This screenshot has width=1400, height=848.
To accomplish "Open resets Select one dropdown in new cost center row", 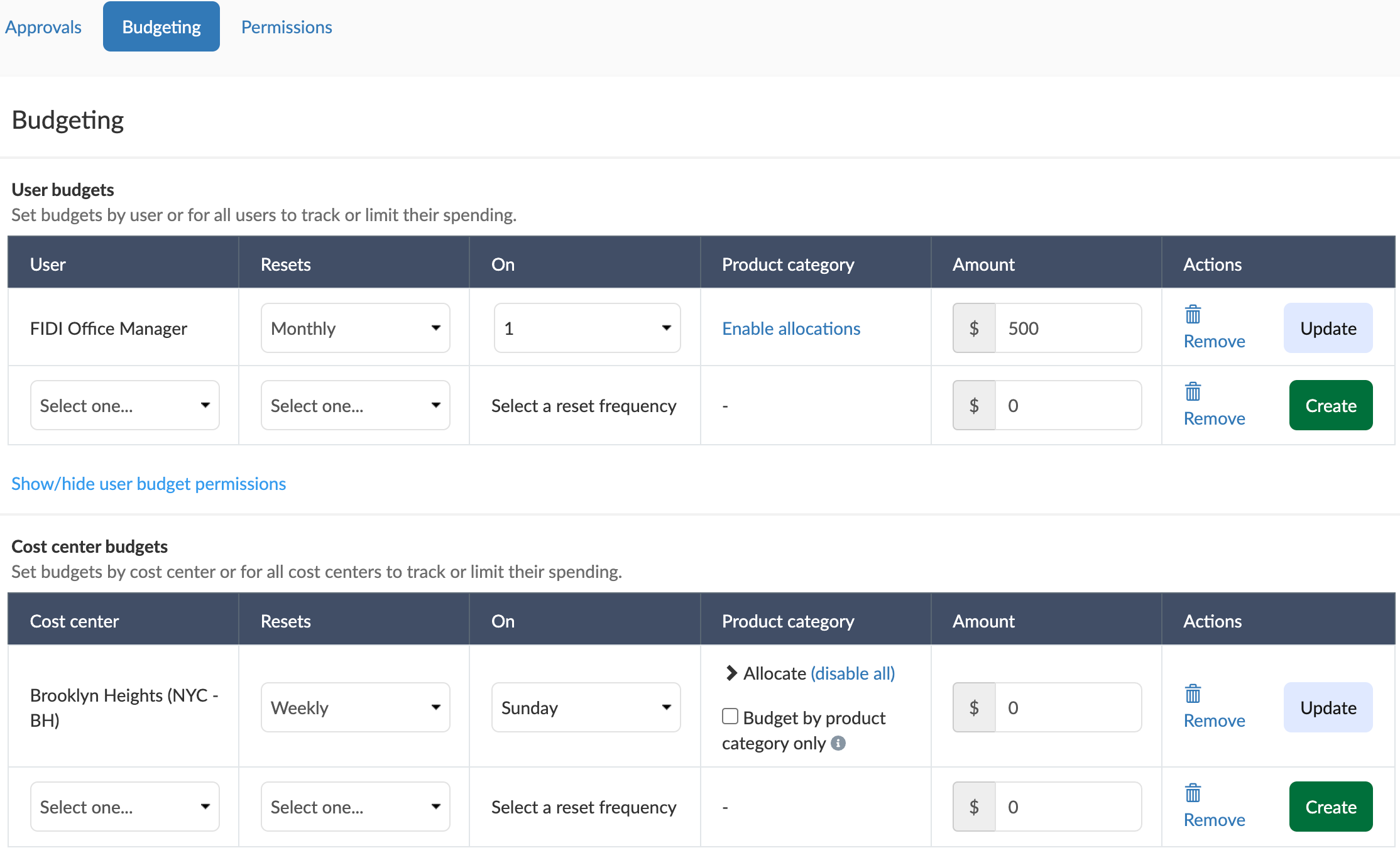I will tap(356, 807).
